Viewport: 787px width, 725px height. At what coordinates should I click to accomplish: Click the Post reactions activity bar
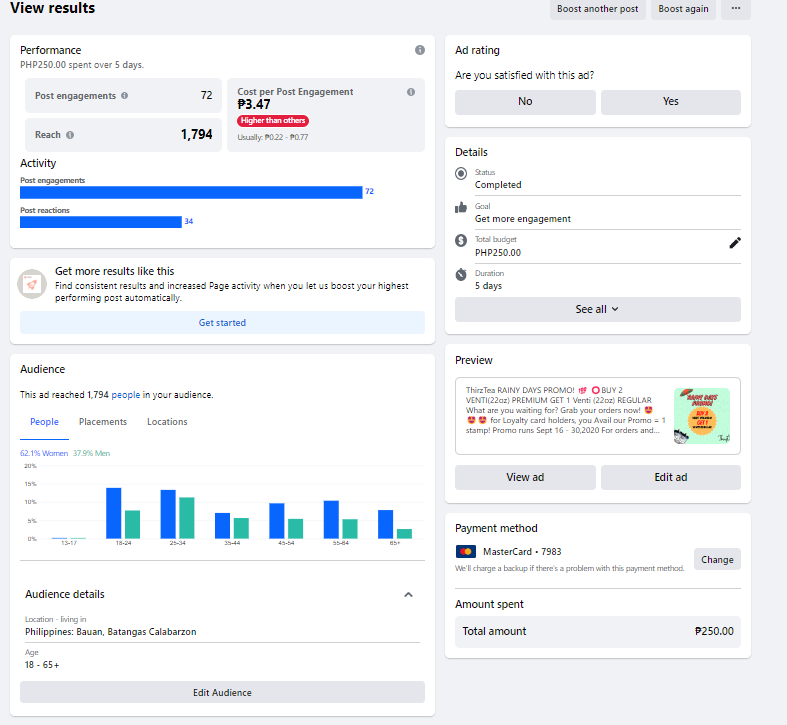coord(101,222)
